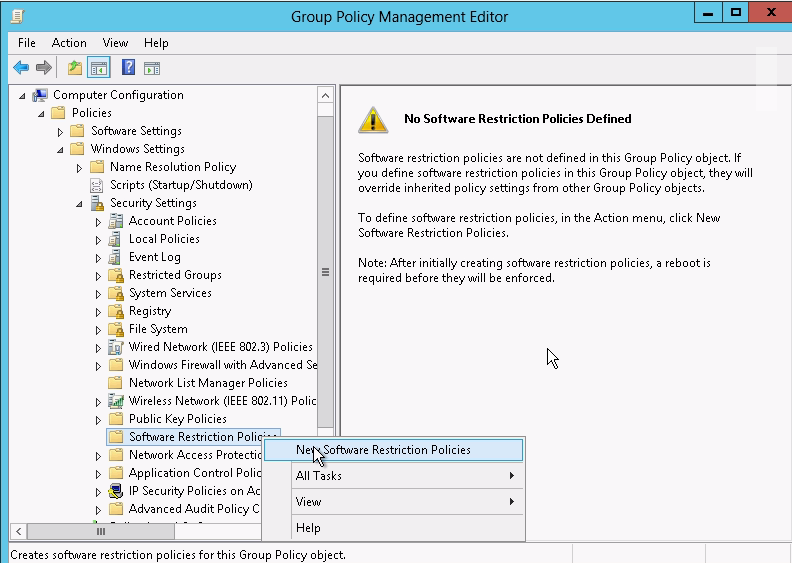Select Scripts (Startup/Shutdown) item
792x563 pixels.
pos(181,185)
